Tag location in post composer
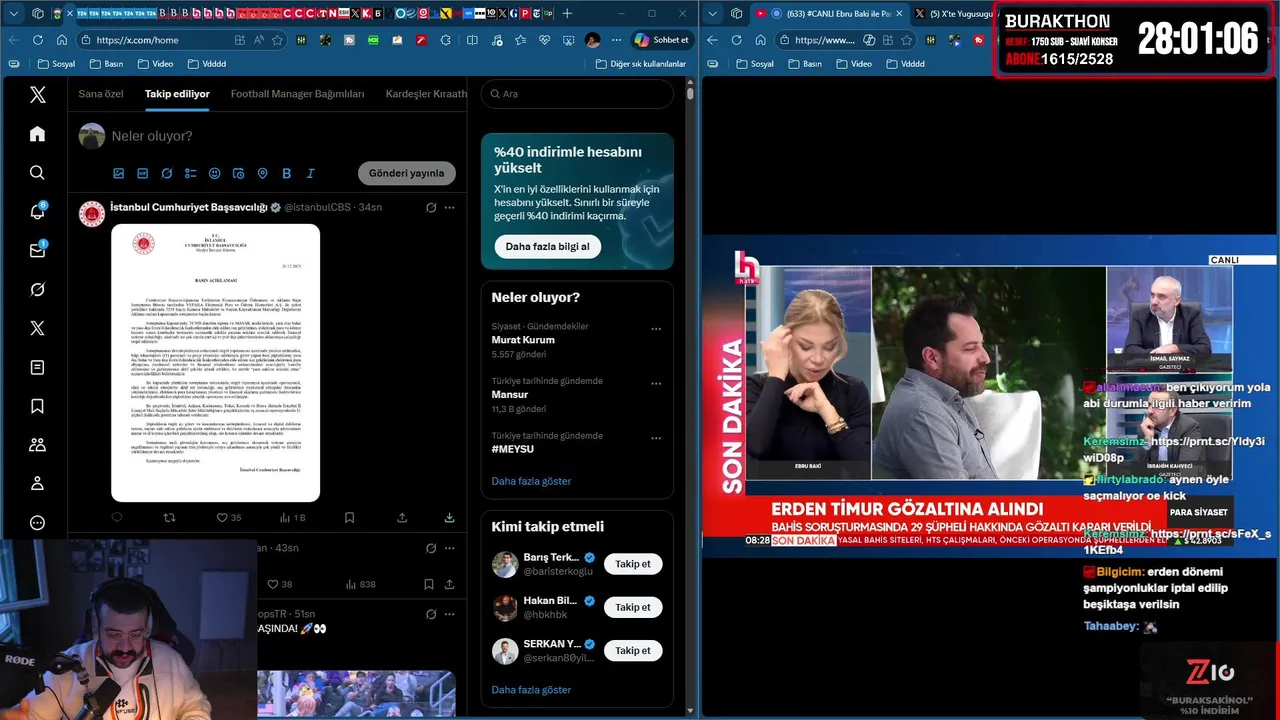 (x=262, y=173)
